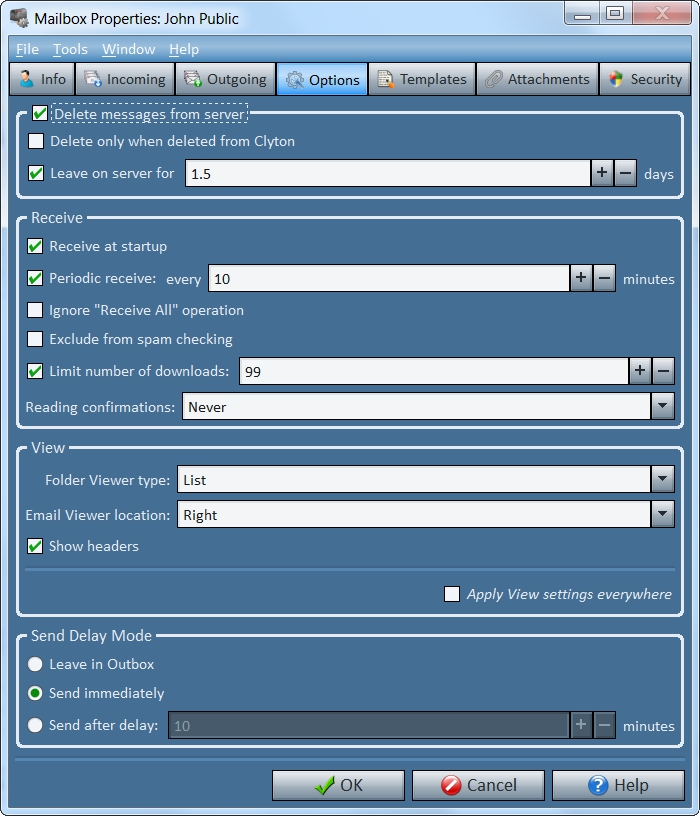Open the Attachments tab

click(537, 79)
